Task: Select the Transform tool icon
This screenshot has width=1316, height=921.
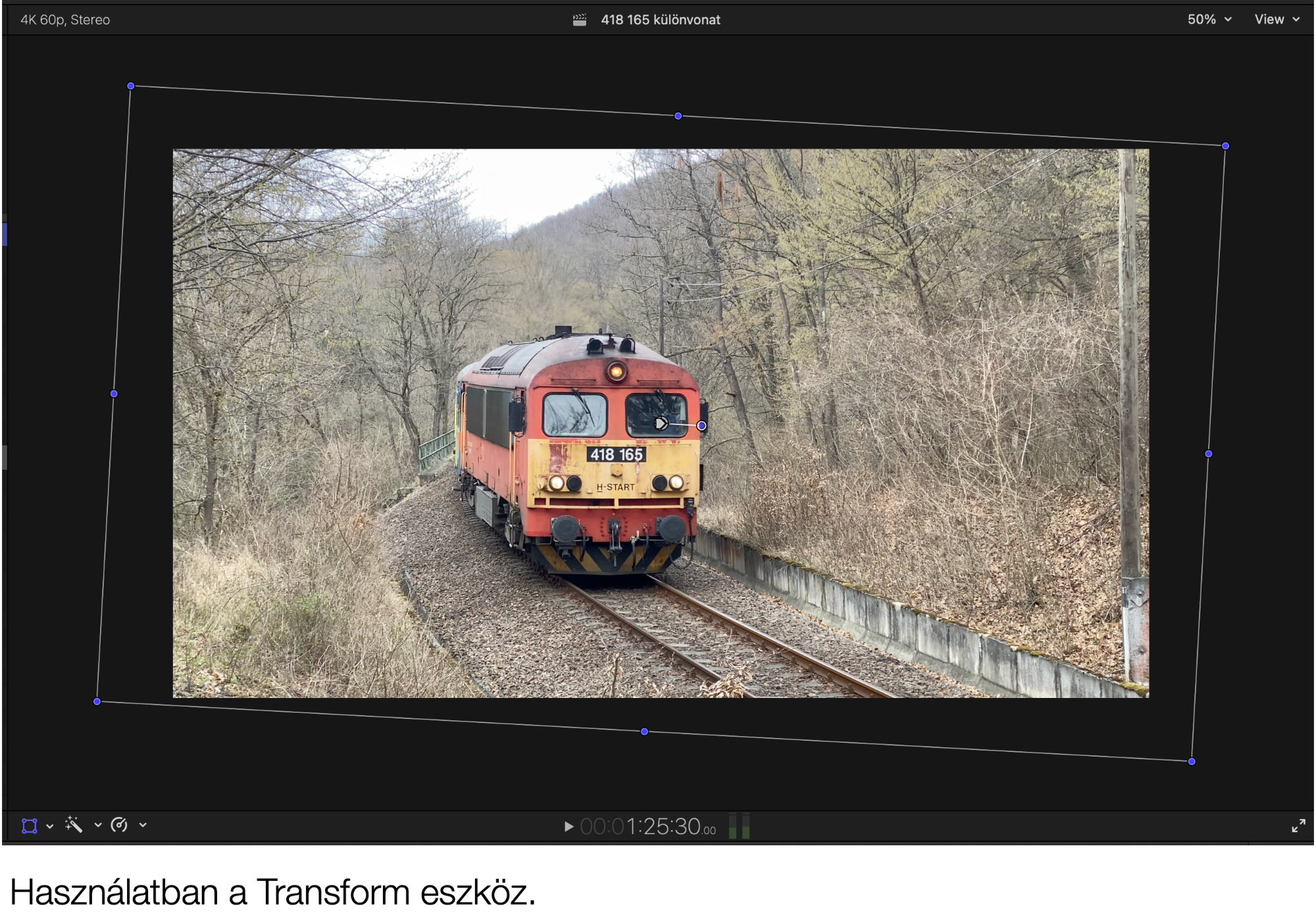Action: [x=30, y=826]
